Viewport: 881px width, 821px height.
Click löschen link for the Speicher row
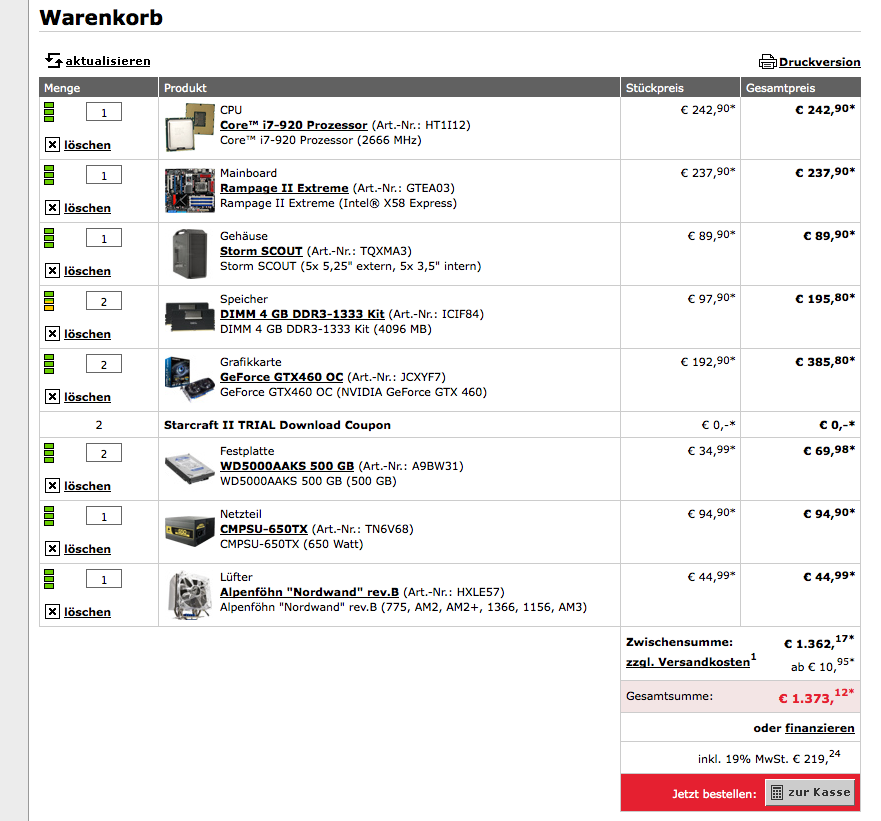pyautogui.click(x=87, y=334)
